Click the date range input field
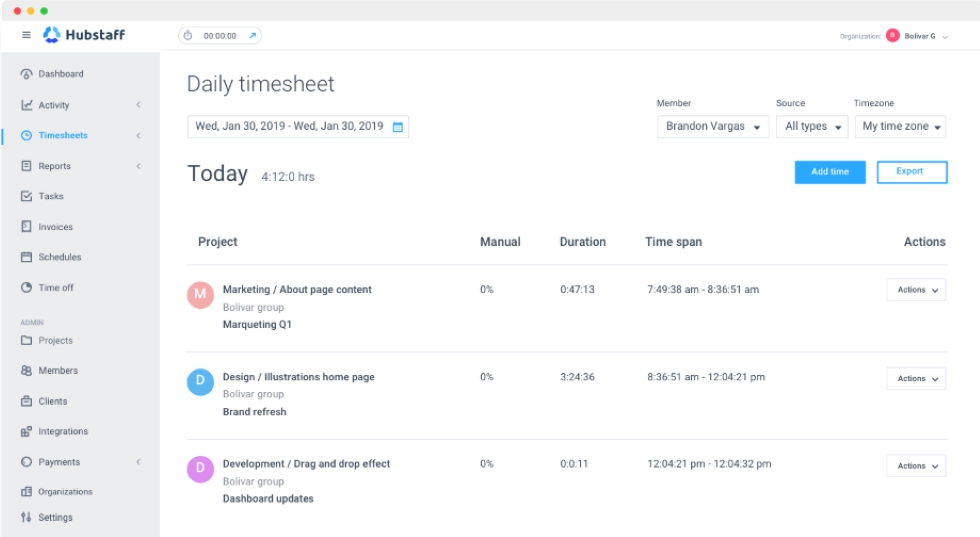980x537 pixels. click(298, 127)
